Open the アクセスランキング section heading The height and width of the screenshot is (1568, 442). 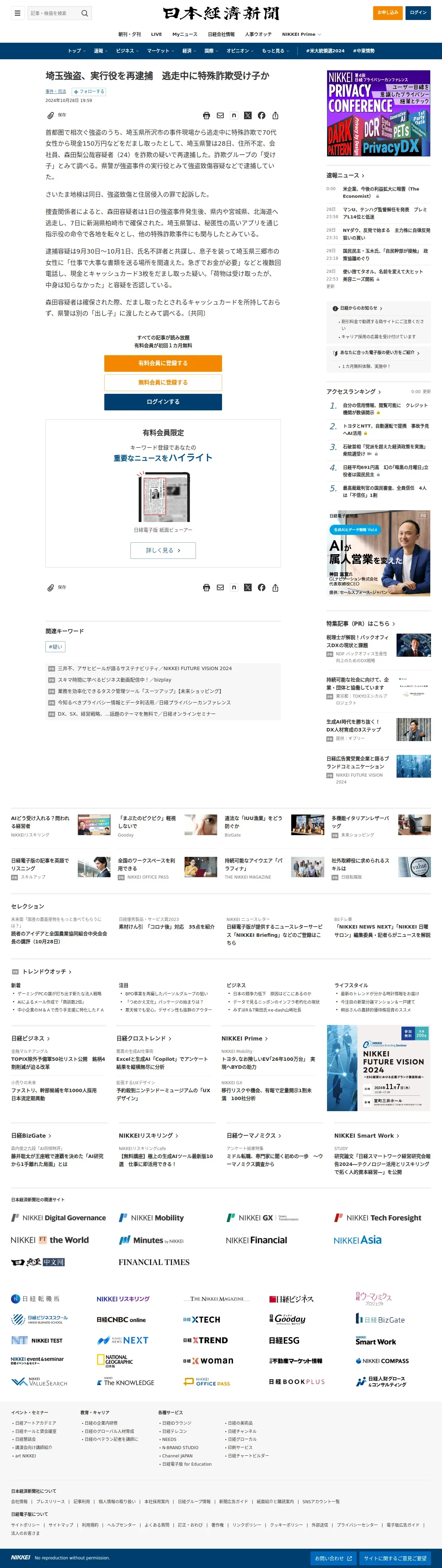tap(353, 391)
